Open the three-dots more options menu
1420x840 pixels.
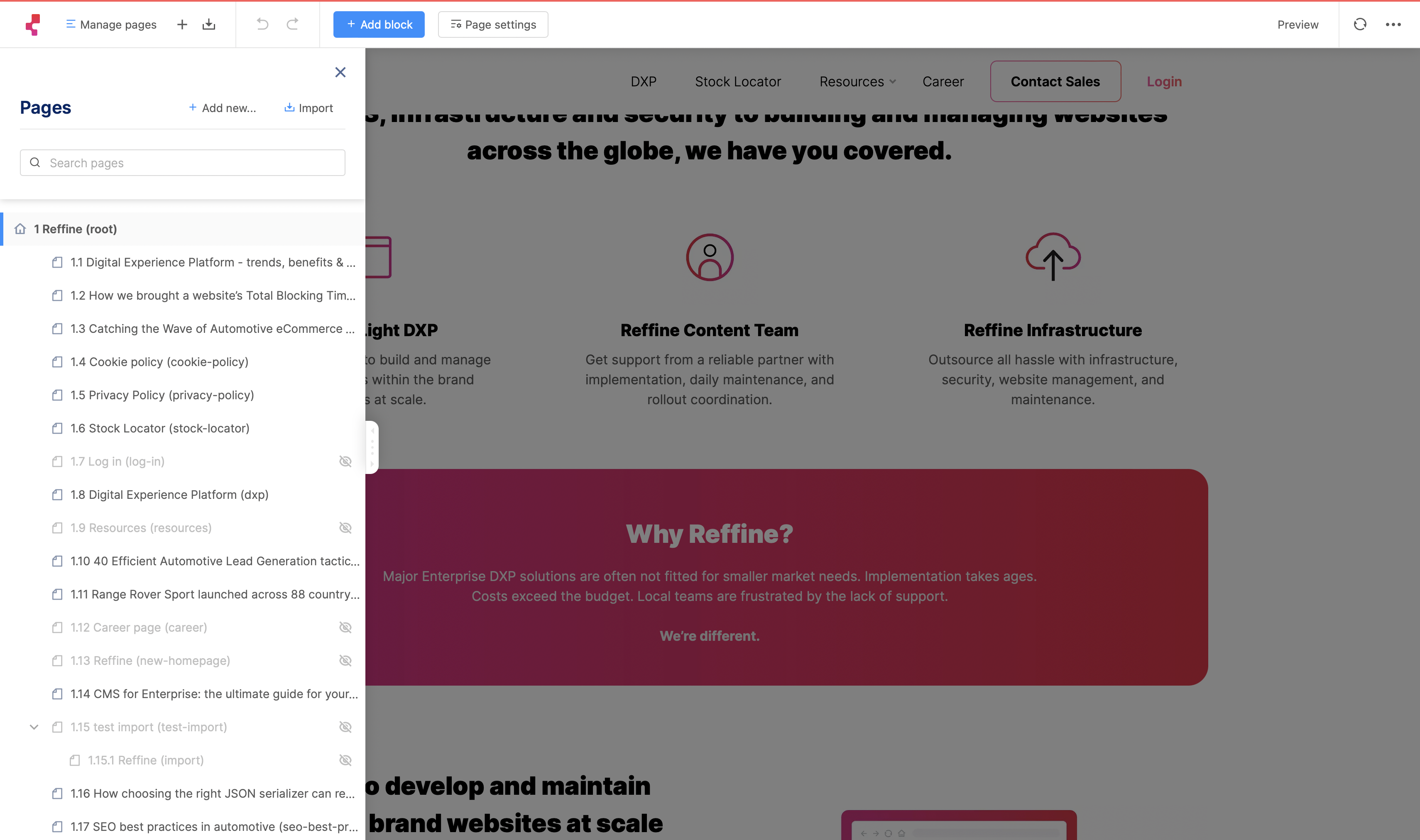point(1393,24)
